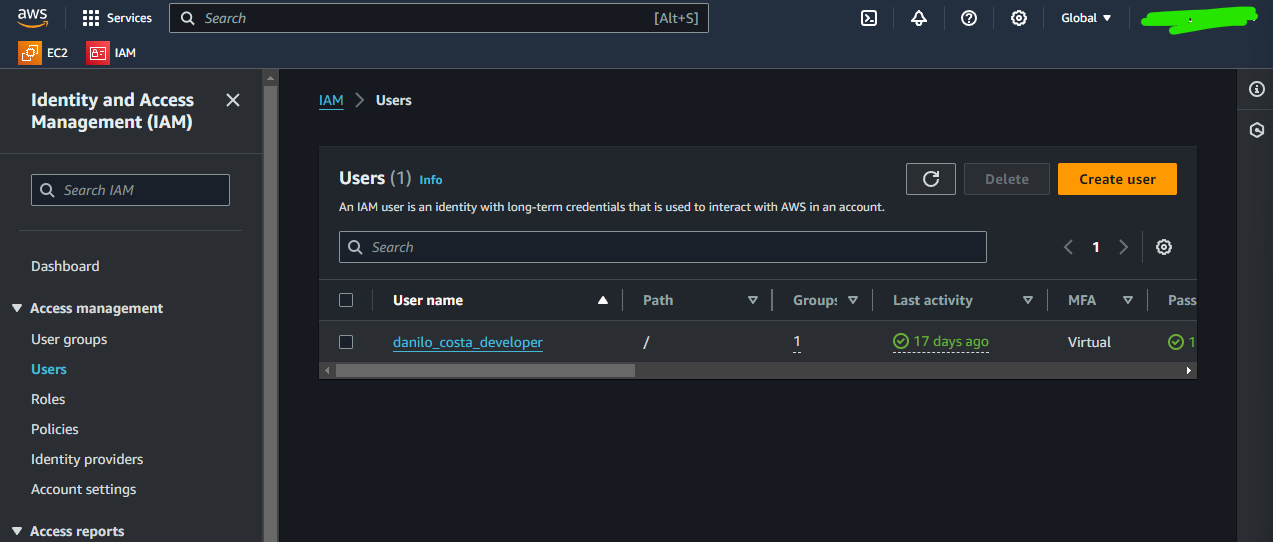Viewport: 1273px width, 542px height.
Task: Open the Services grid menu
Action: [x=117, y=18]
